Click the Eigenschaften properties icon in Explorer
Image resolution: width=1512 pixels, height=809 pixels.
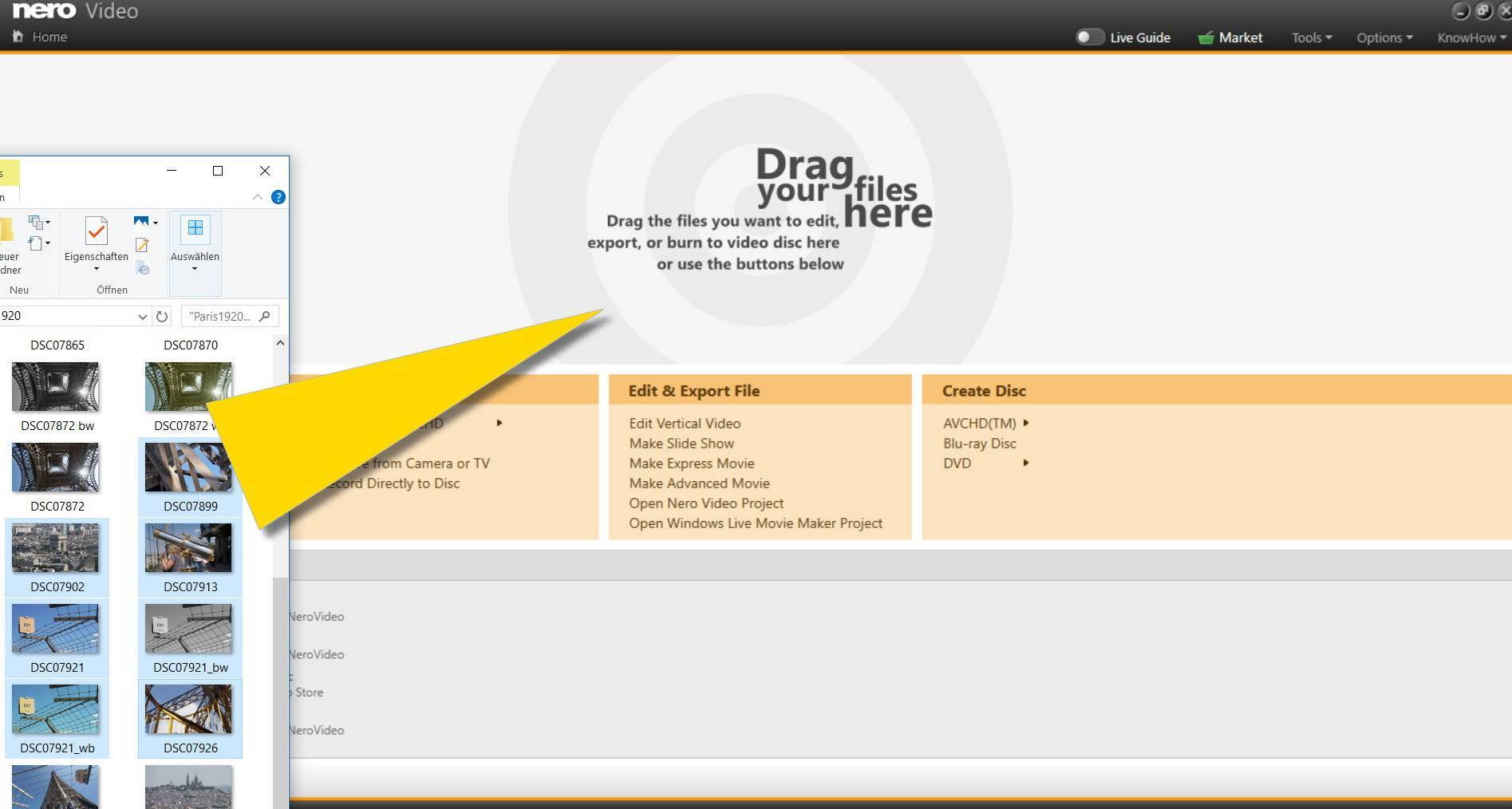[96, 231]
